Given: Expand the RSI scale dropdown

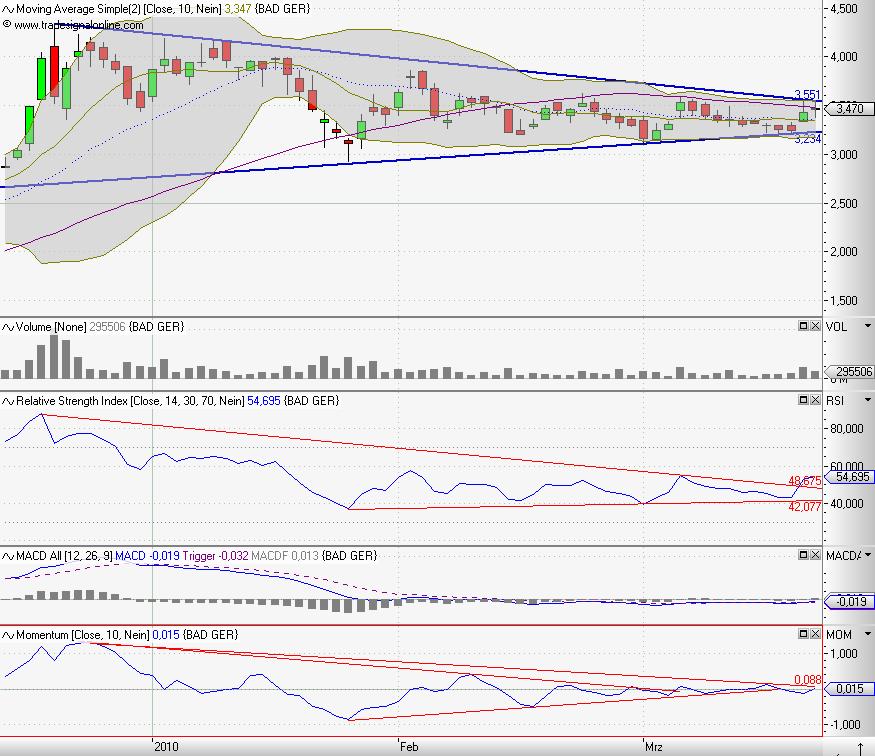Looking at the screenshot, I should point(866,400).
